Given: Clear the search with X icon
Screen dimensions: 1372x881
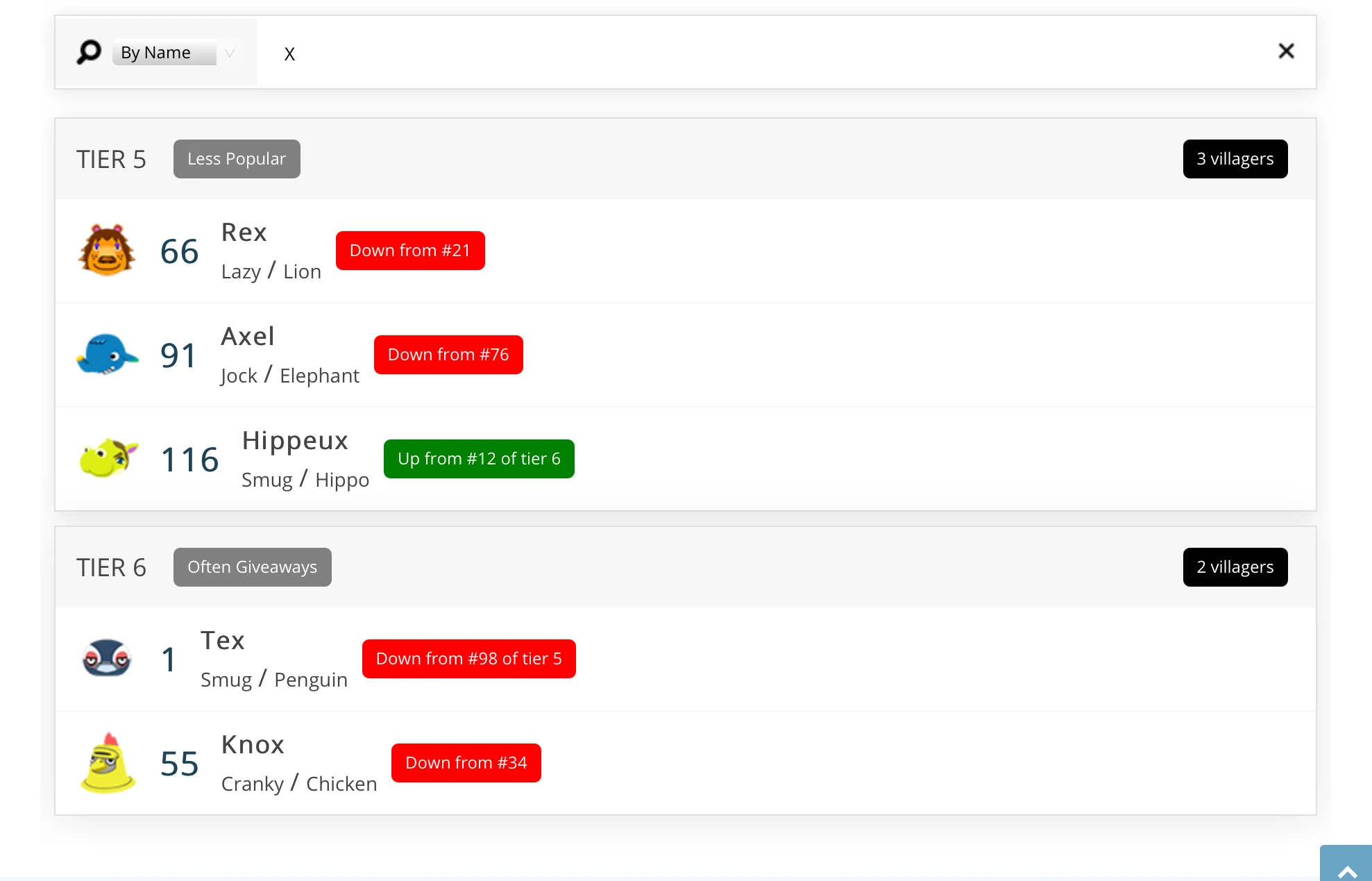Looking at the screenshot, I should coord(1286,51).
